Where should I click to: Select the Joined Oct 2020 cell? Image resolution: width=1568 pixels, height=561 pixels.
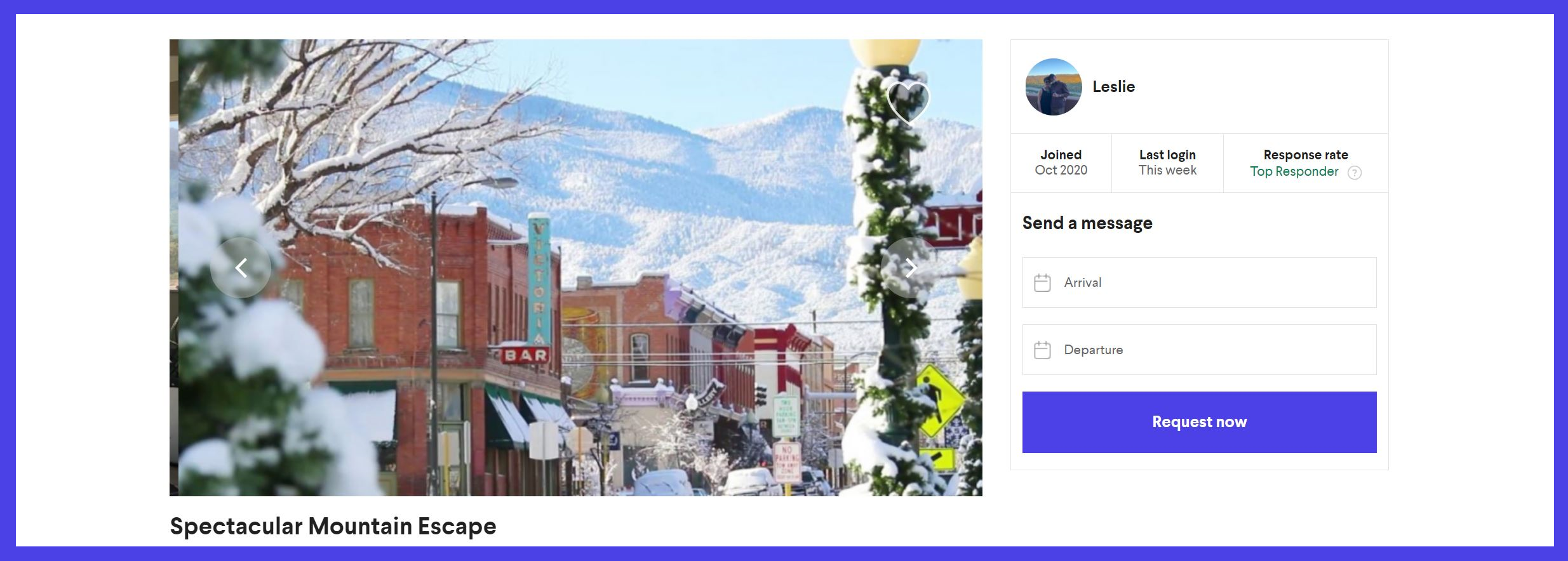coord(1061,162)
